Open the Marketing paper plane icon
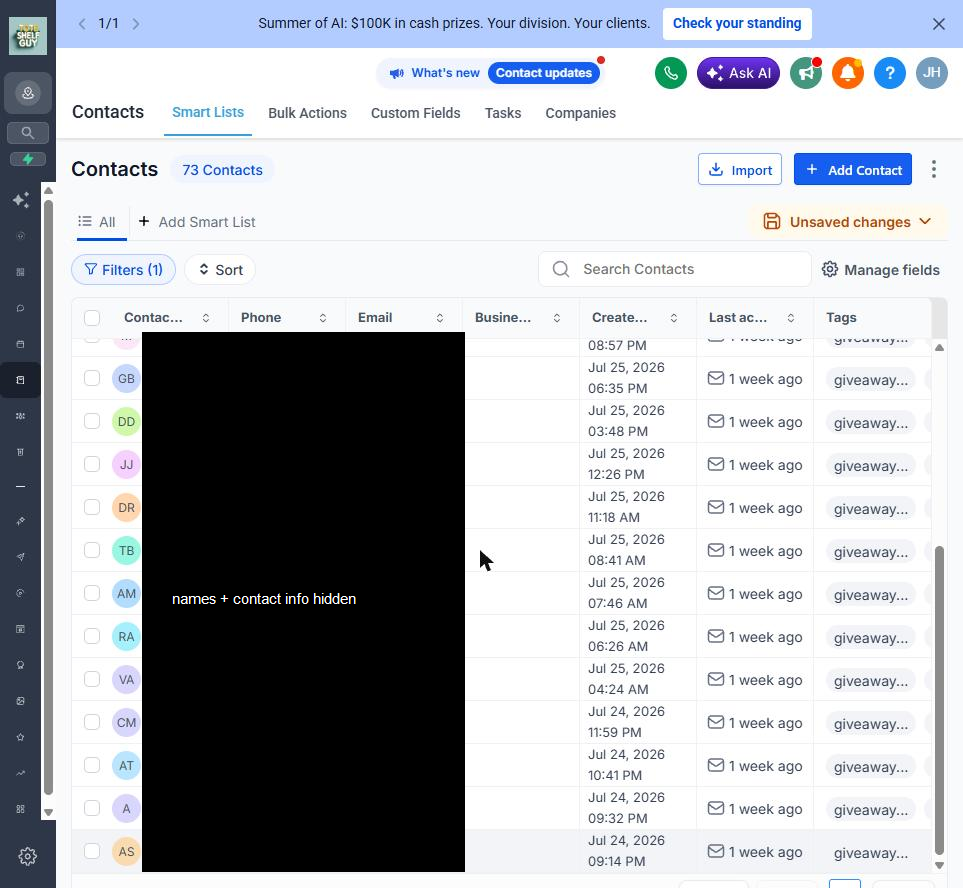The height and width of the screenshot is (888, 963). [20, 557]
